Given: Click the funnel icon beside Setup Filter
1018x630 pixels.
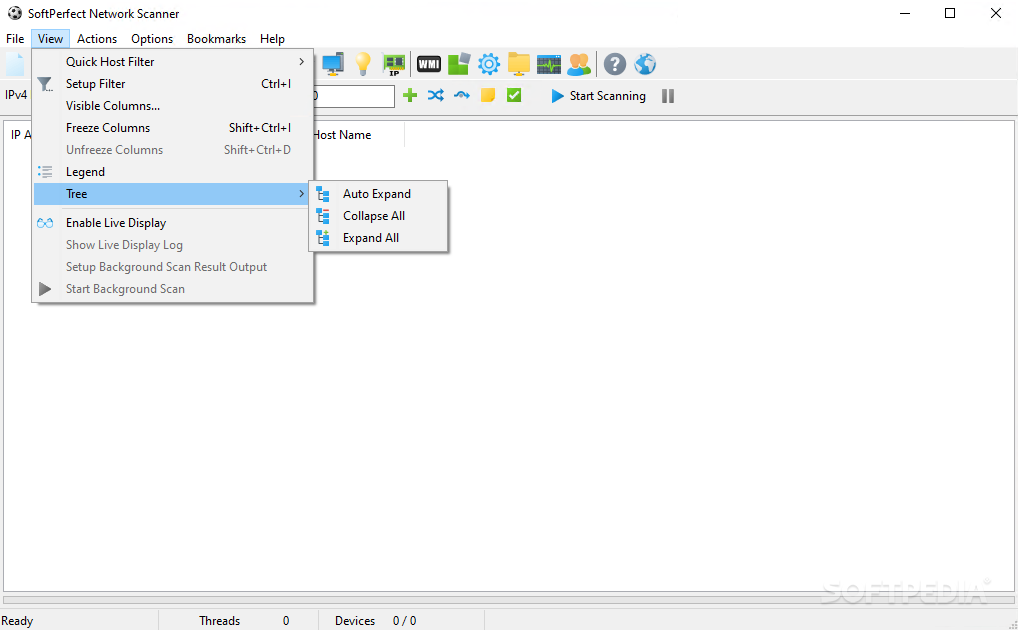Looking at the screenshot, I should (x=44, y=84).
